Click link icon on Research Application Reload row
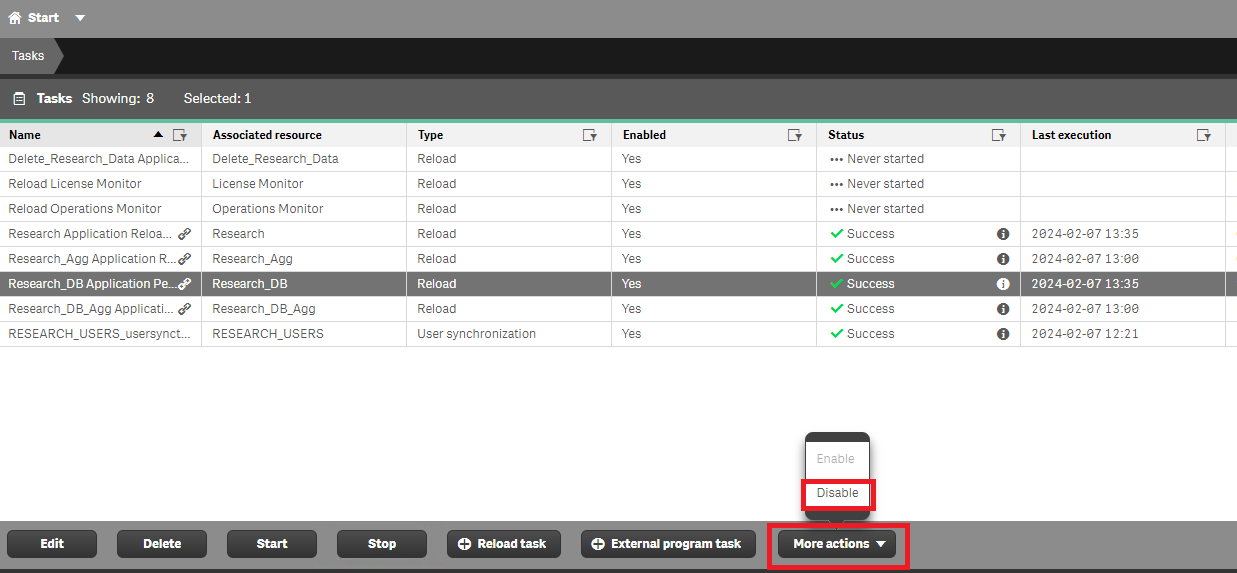 [184, 234]
